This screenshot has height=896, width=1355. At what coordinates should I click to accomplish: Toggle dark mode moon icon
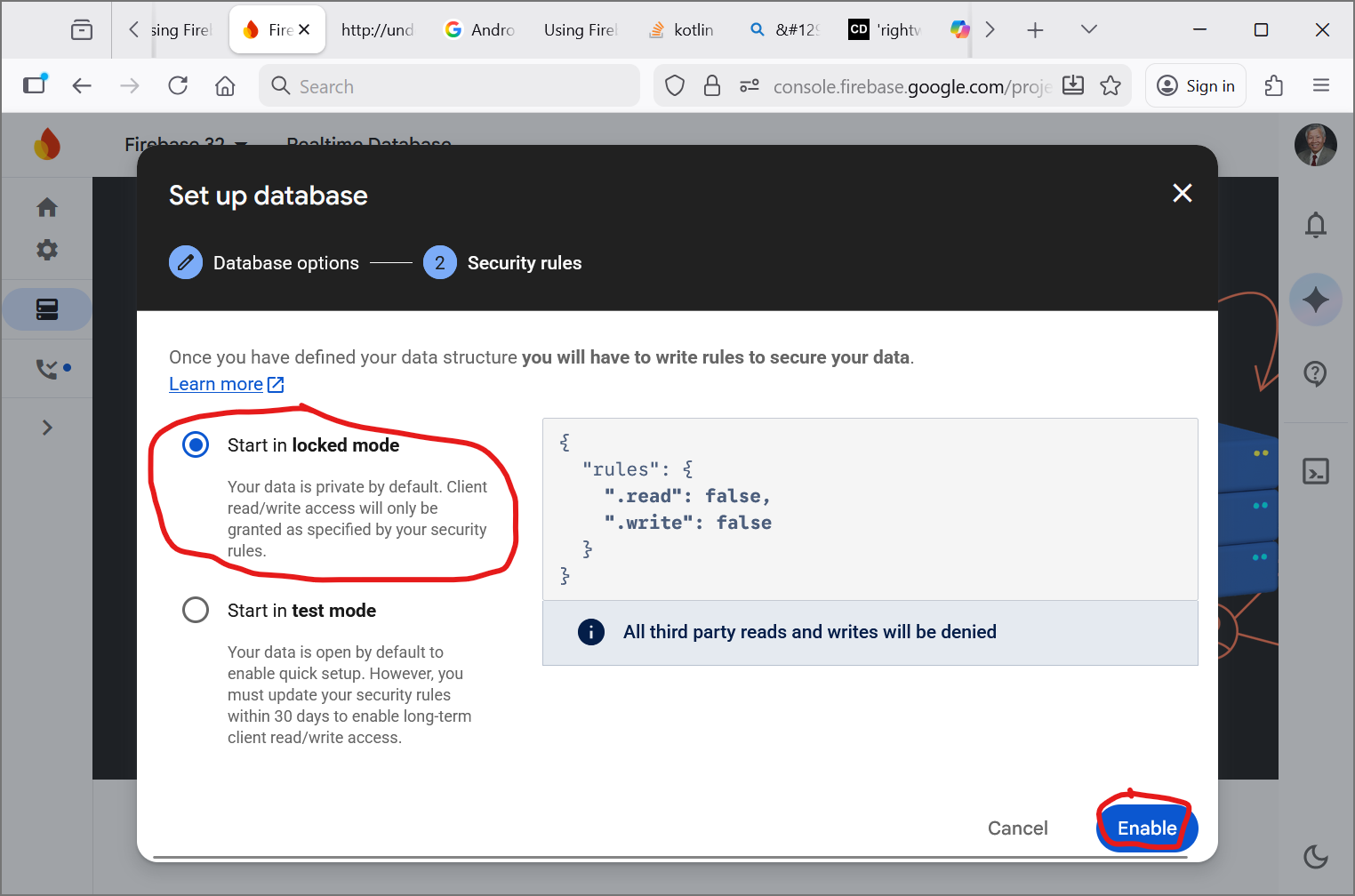(x=1315, y=856)
